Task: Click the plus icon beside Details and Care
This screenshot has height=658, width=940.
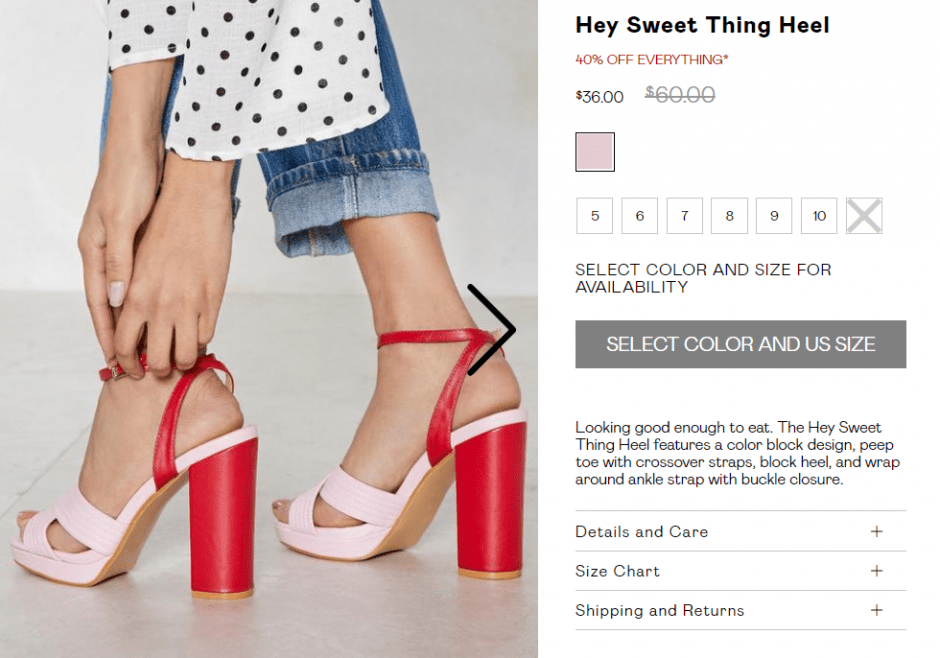Action: click(877, 531)
